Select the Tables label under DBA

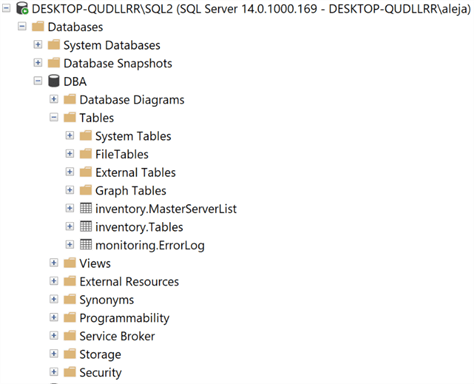tap(97, 118)
